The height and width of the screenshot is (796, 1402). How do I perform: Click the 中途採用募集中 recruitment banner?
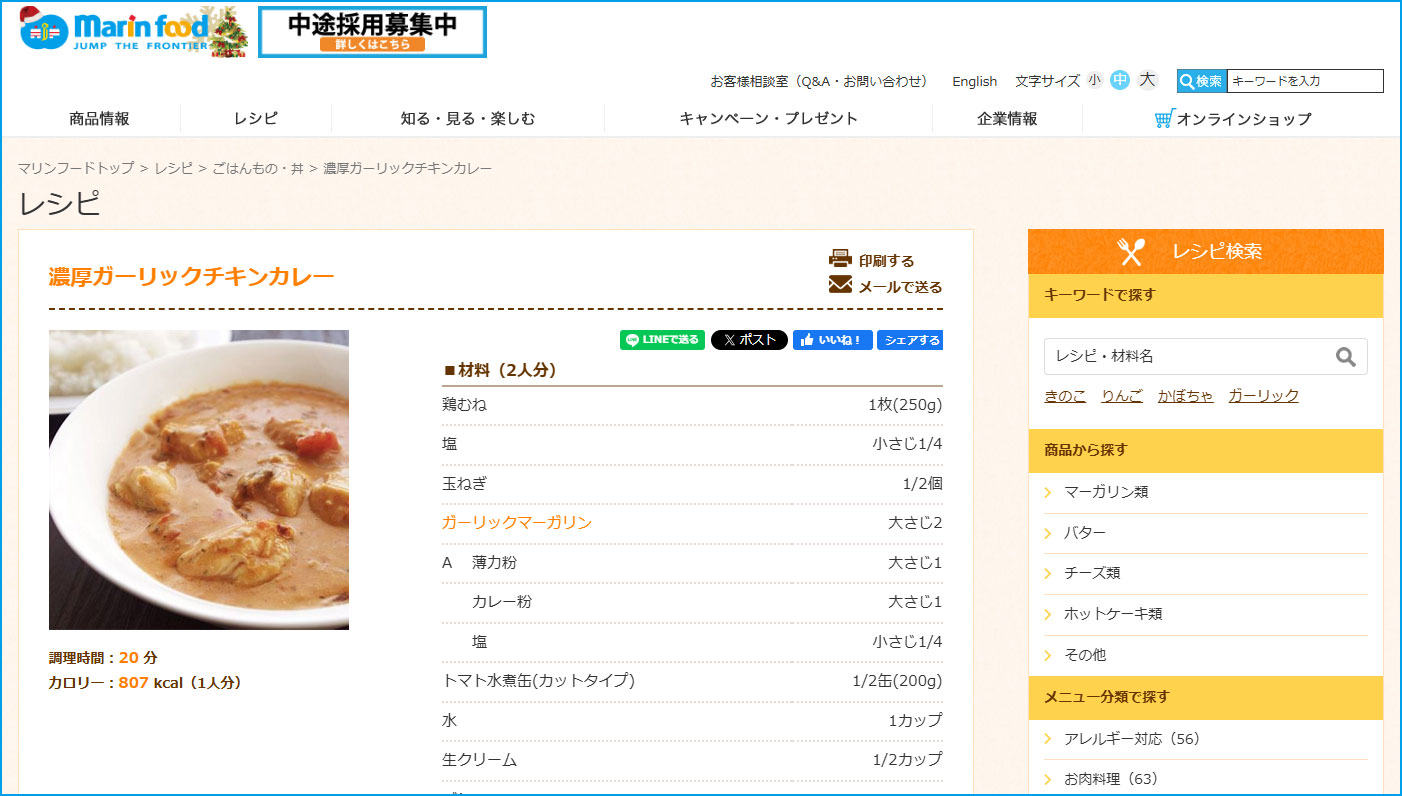point(372,32)
